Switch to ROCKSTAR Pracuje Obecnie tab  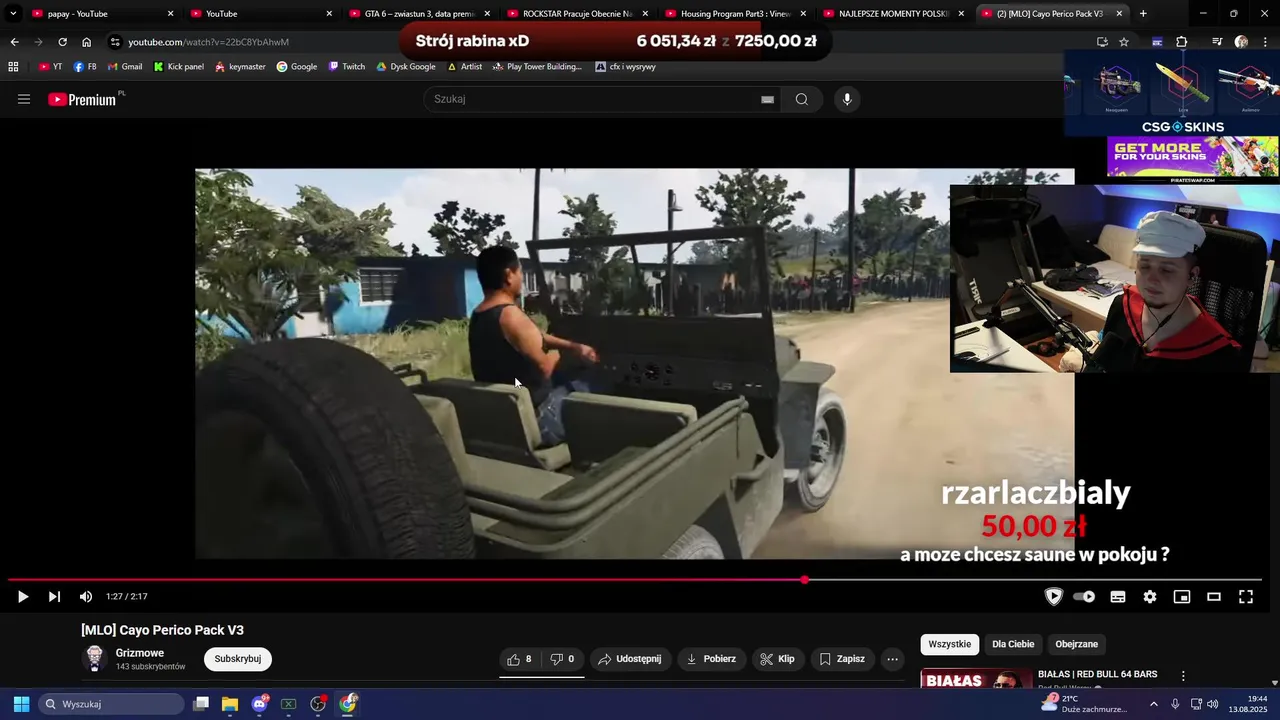point(578,14)
